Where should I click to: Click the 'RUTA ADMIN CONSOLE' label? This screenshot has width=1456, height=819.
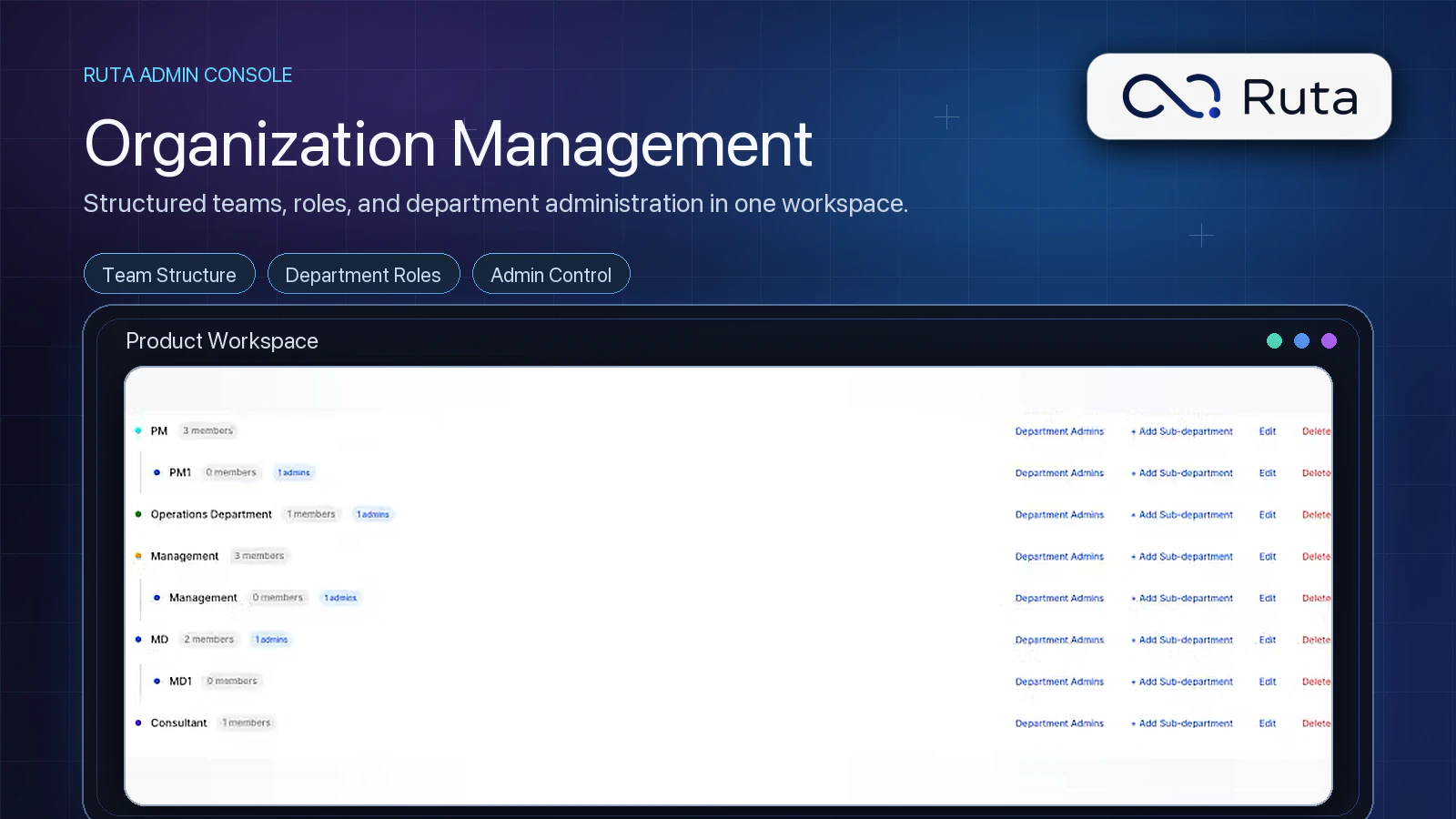[x=187, y=75]
